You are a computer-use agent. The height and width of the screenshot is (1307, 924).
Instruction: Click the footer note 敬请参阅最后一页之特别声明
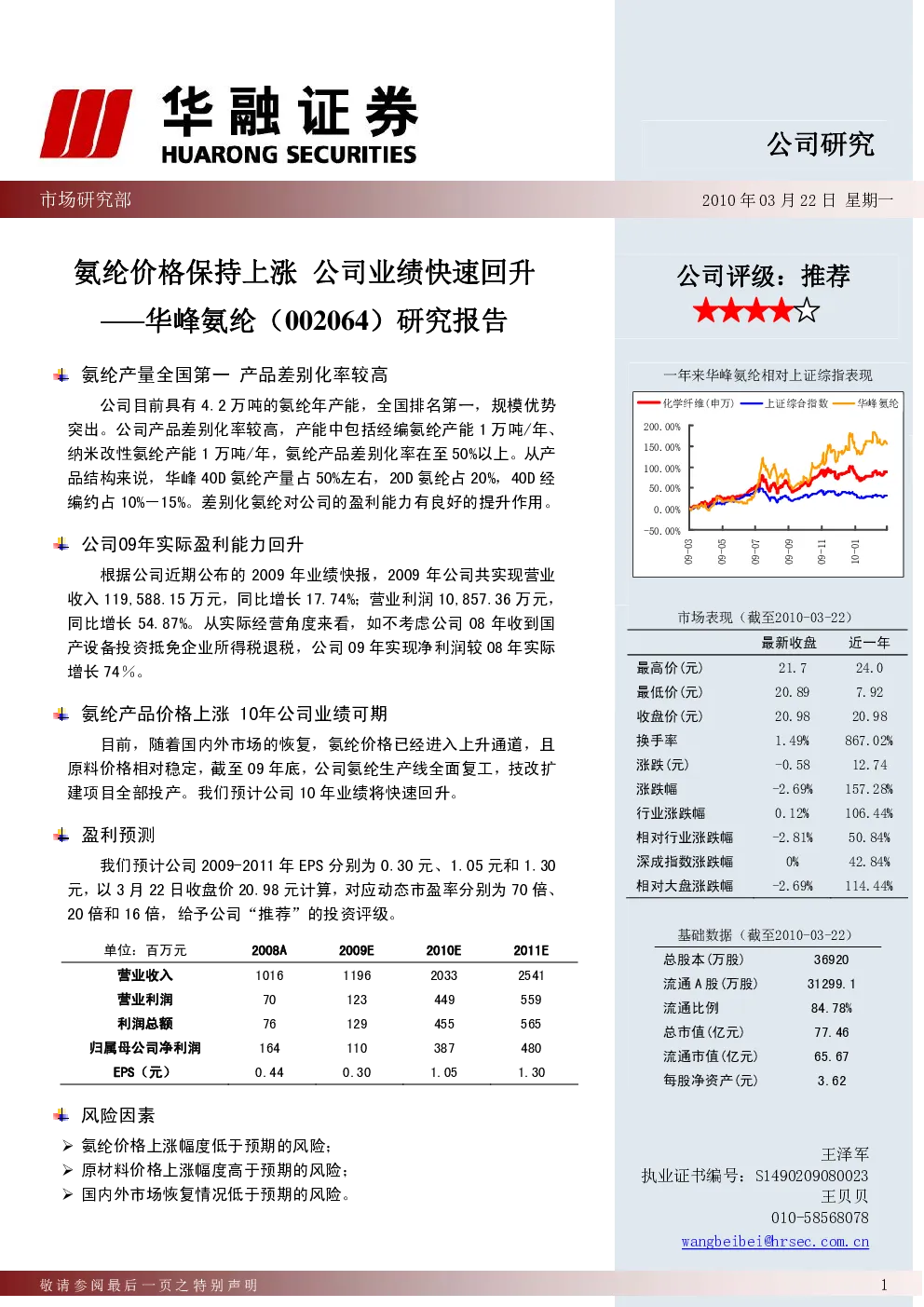(x=149, y=1286)
